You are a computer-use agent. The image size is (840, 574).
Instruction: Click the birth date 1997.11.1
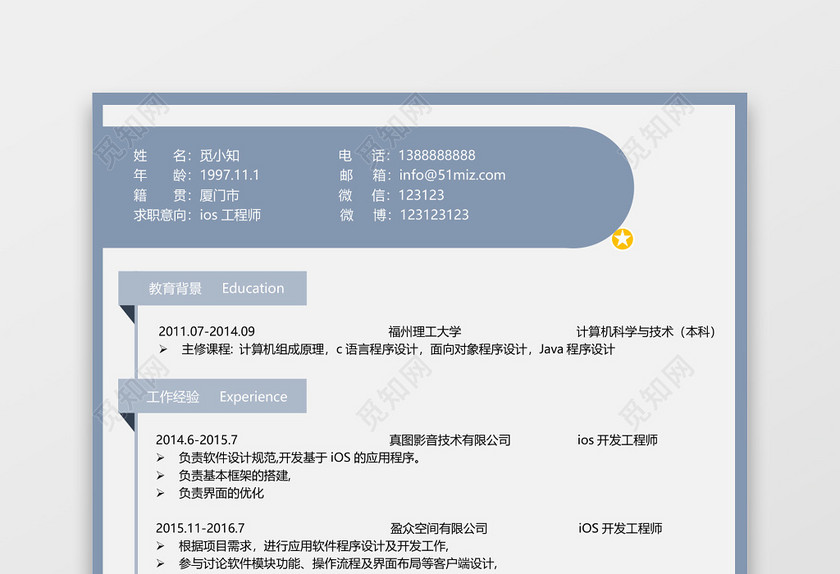click(229, 175)
